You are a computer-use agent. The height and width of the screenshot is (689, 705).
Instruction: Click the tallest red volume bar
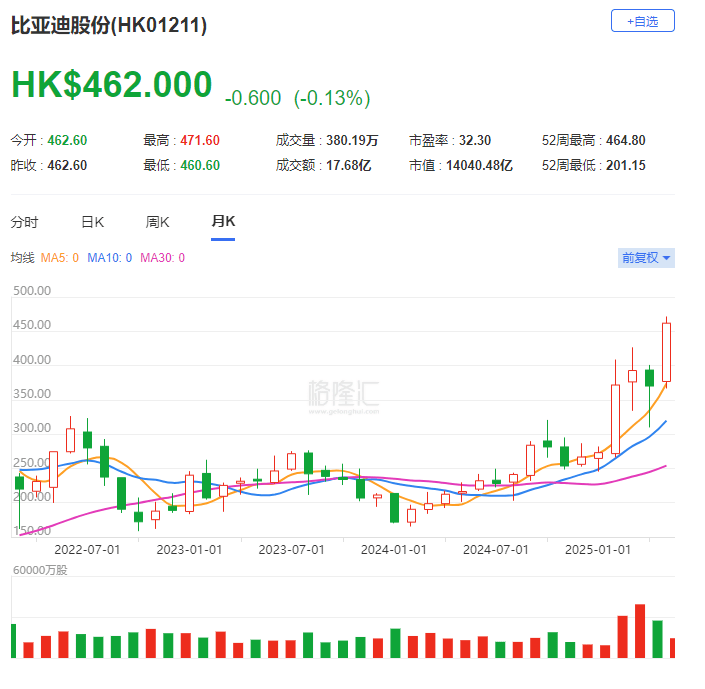point(639,631)
